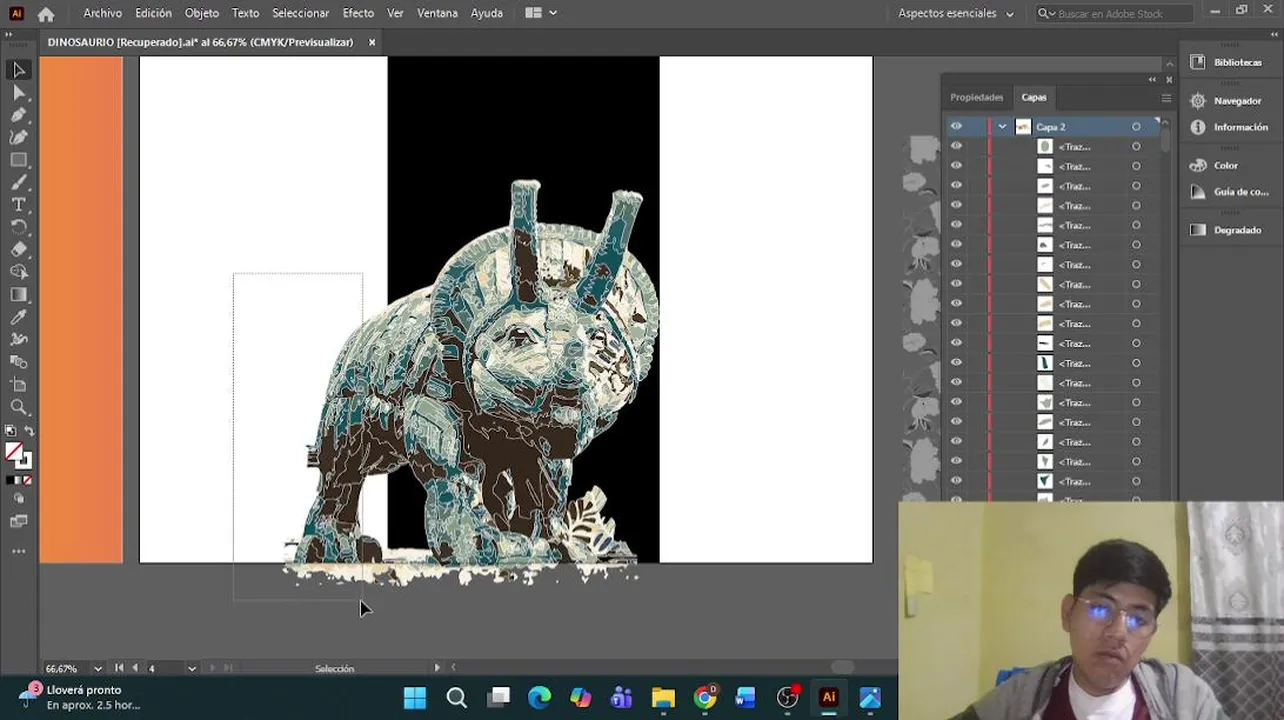Select the DINOSAURIO document tab

(x=200, y=42)
